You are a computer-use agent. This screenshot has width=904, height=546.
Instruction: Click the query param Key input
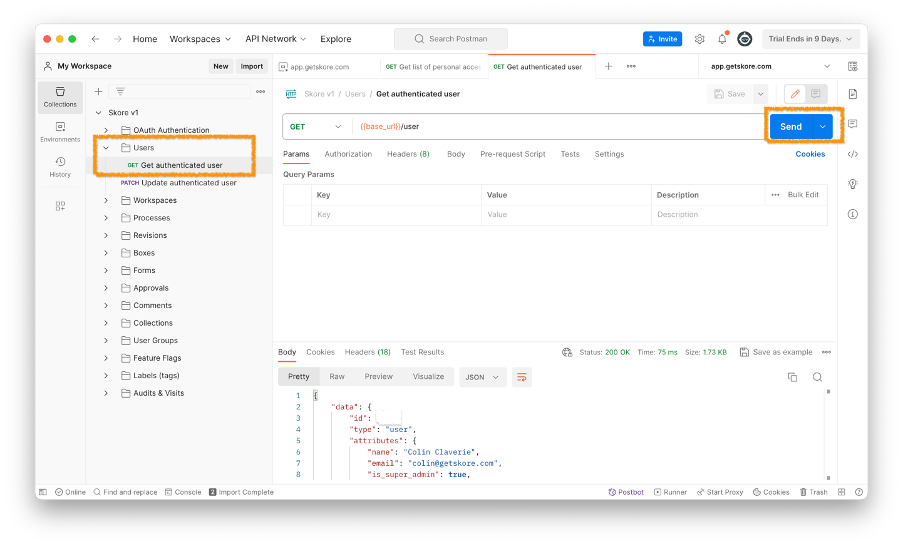[x=396, y=214]
